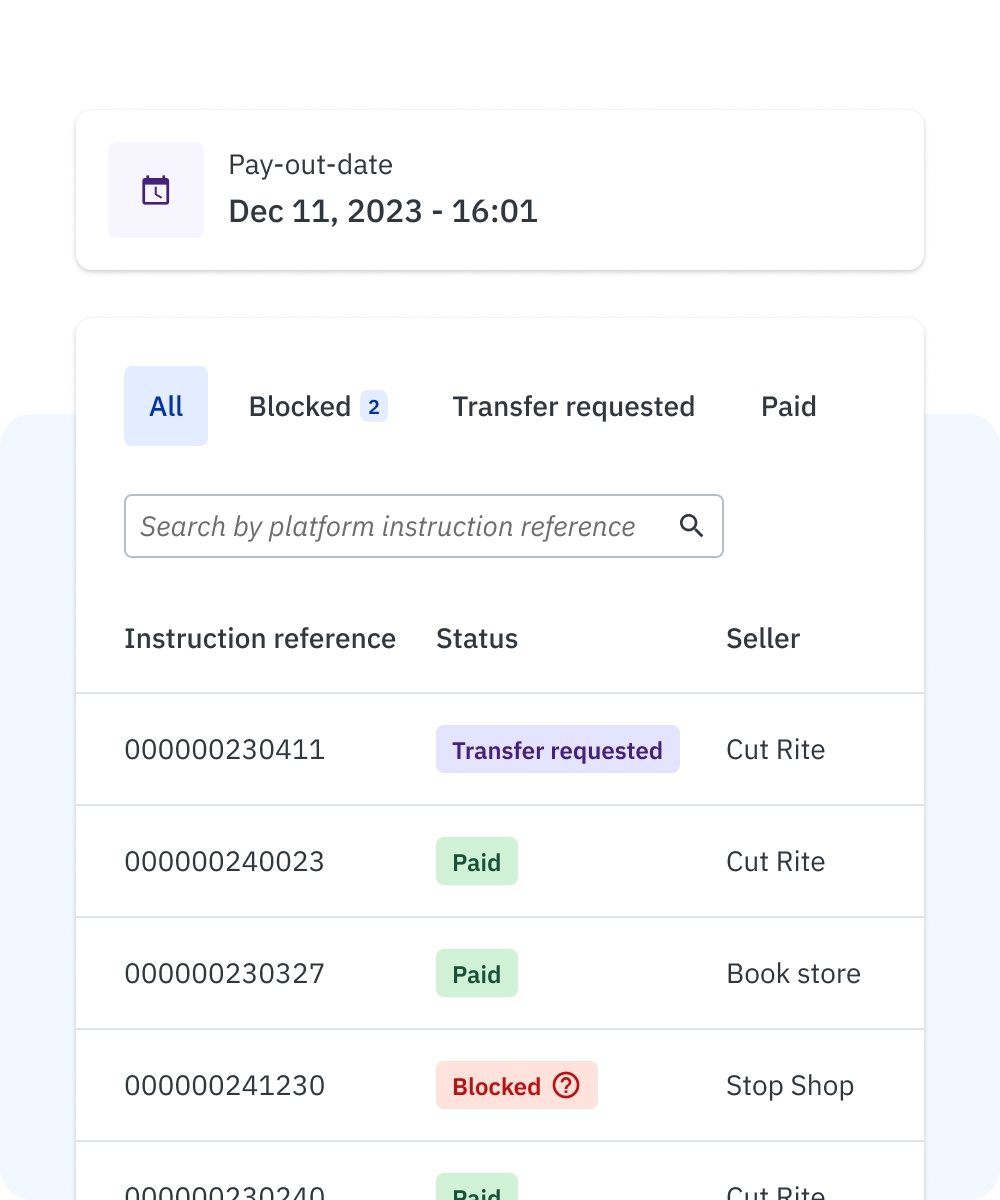Image resolution: width=1000 pixels, height=1200 pixels.
Task: Open instruction reference 000000240023
Action: tap(225, 862)
